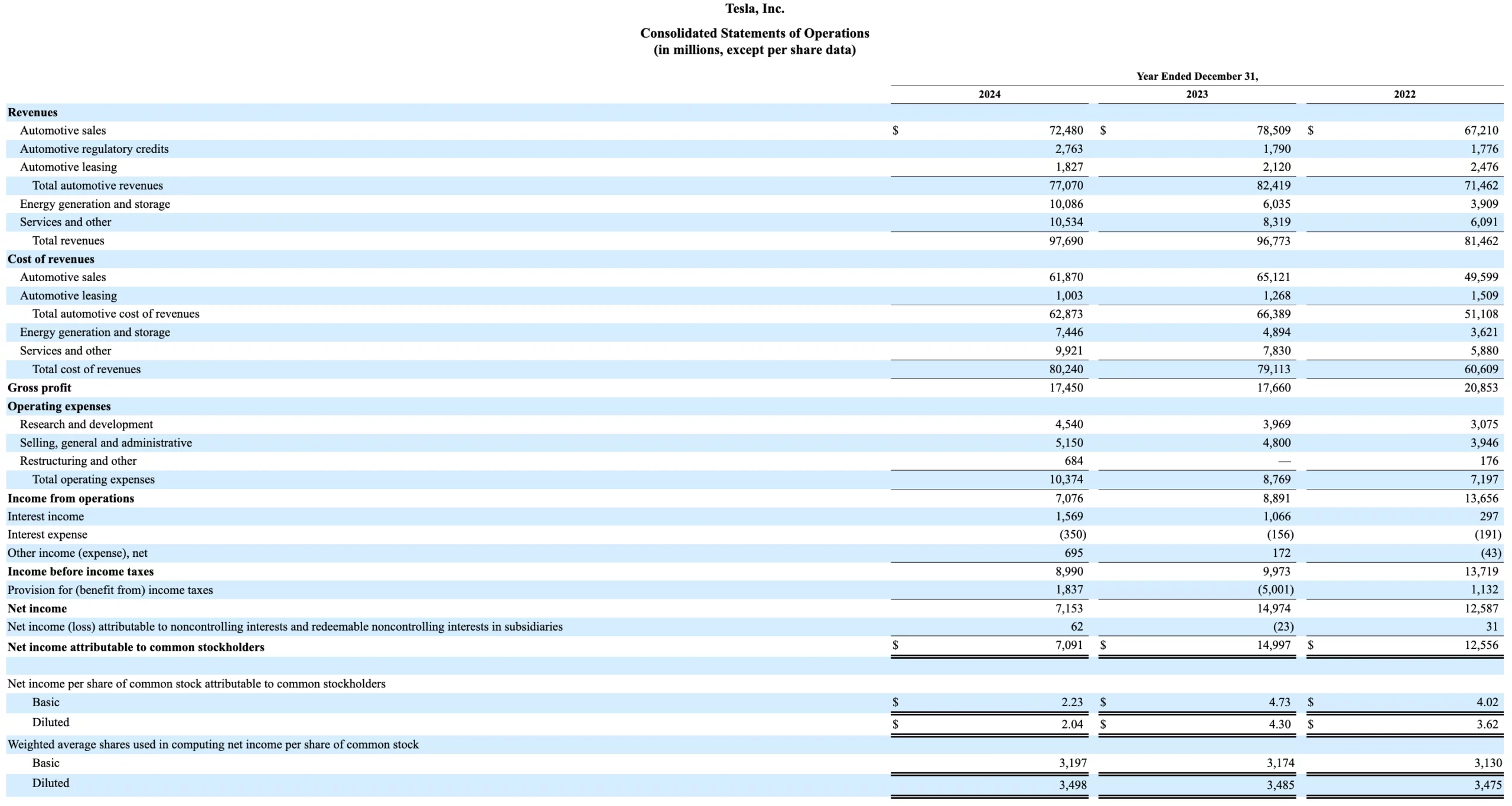Click the 'Tesla, Inc.' title

pyautogui.click(x=755, y=9)
